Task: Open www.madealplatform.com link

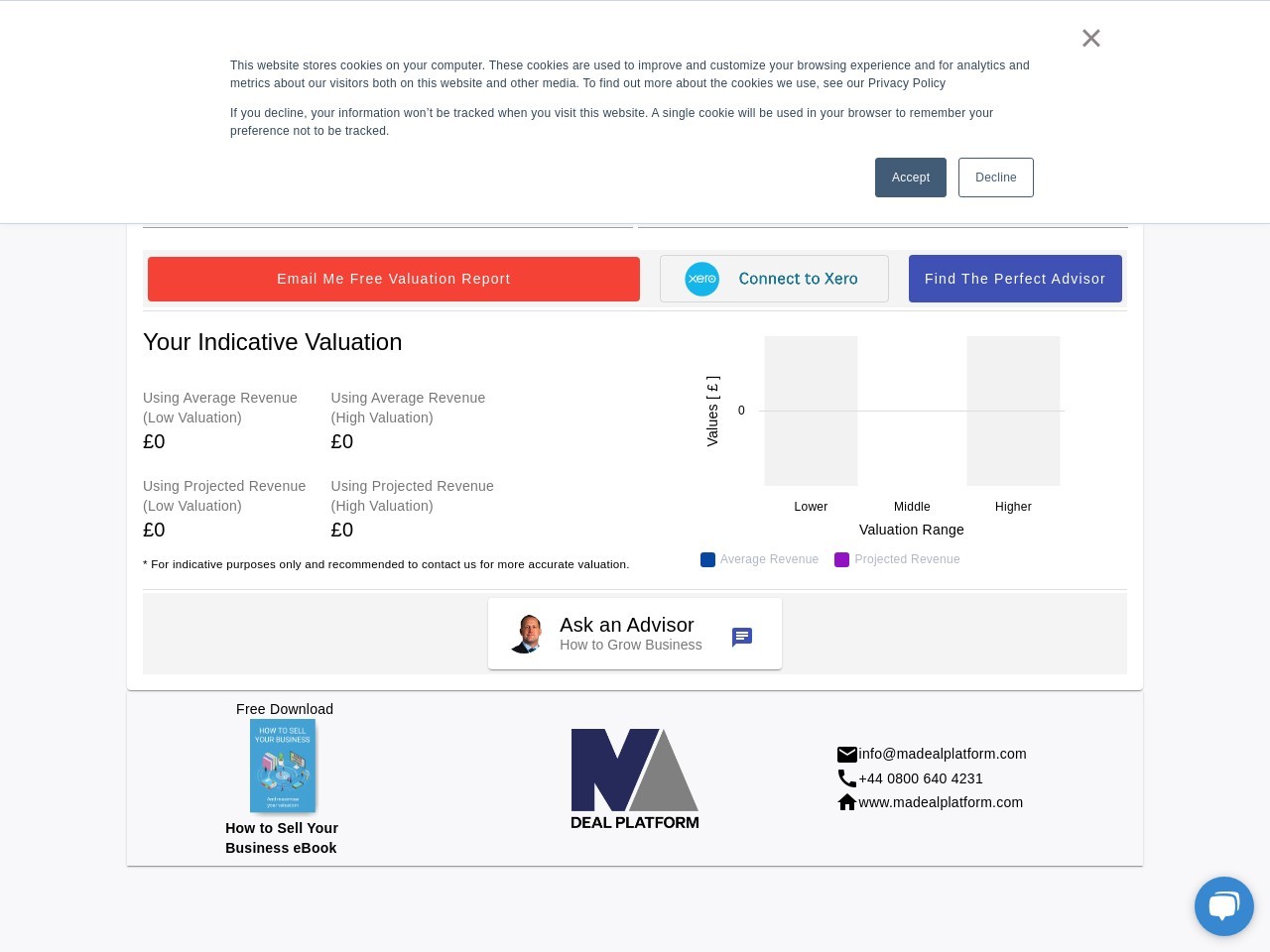Action: tap(941, 802)
